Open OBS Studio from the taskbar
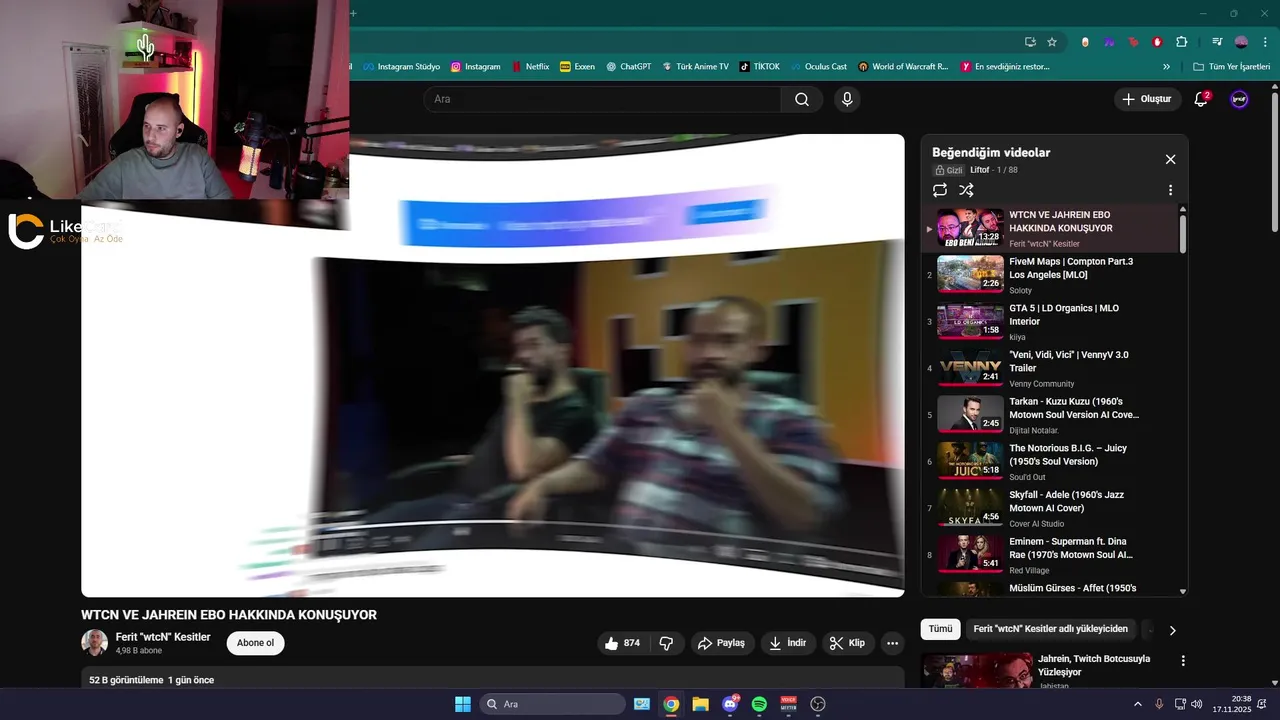This screenshot has height=720, width=1280. [x=818, y=704]
